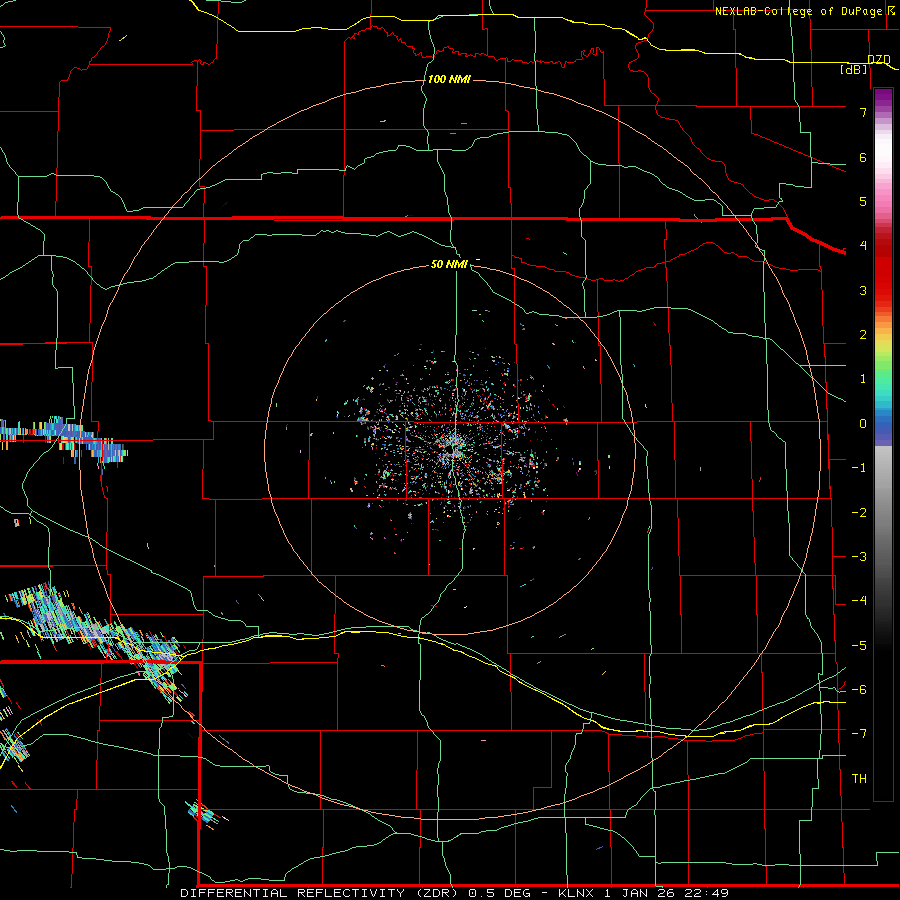This screenshot has width=900, height=900.
Task: Click the '0.5 DEG' elevation angle text
Action: coord(497,893)
